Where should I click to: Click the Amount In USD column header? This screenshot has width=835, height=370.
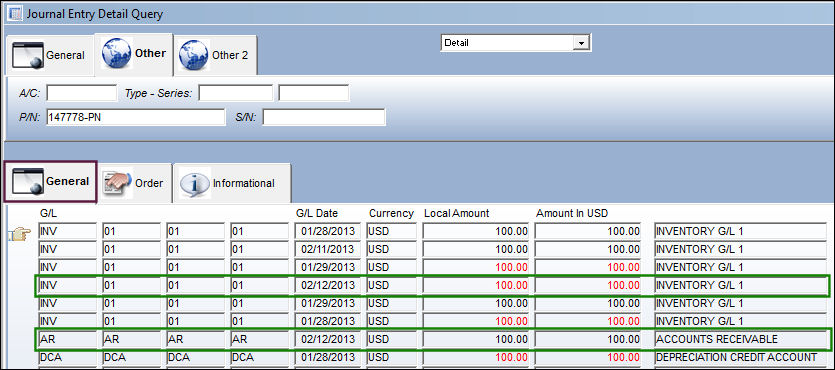point(572,213)
